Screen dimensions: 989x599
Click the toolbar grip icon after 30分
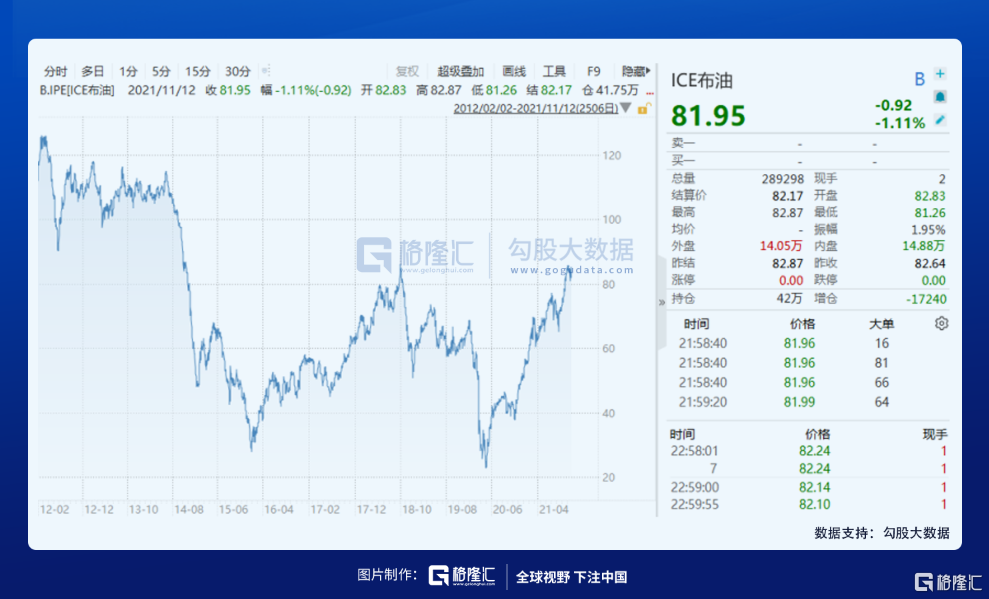(x=266, y=71)
